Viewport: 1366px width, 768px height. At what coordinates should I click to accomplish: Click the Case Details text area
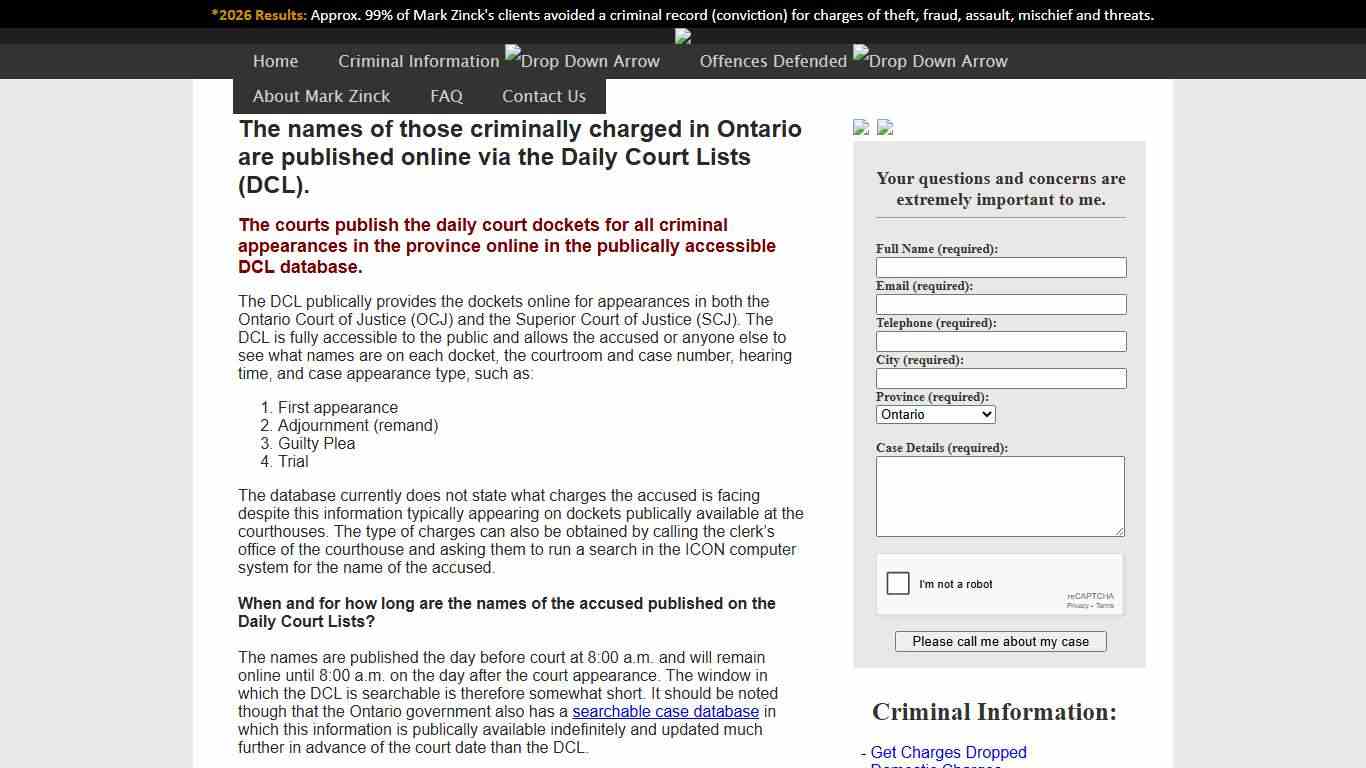1000,496
